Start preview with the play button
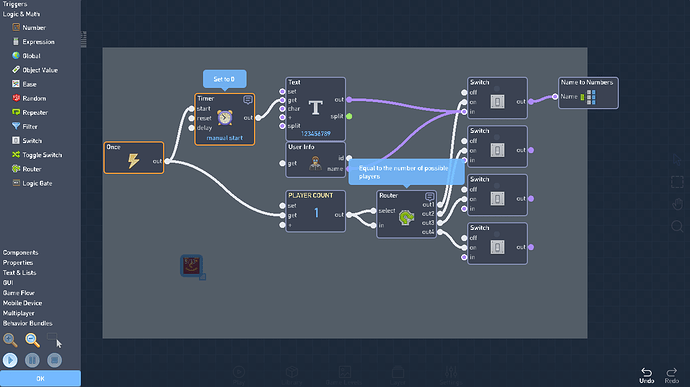This screenshot has height=387, width=690. coord(10,360)
